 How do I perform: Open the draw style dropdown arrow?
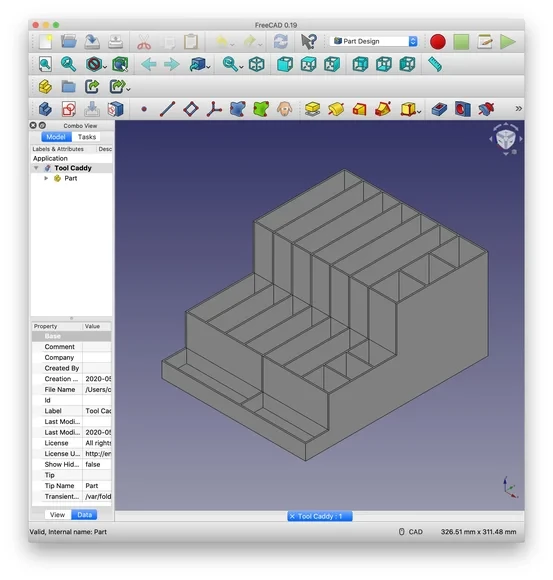(x=105, y=67)
